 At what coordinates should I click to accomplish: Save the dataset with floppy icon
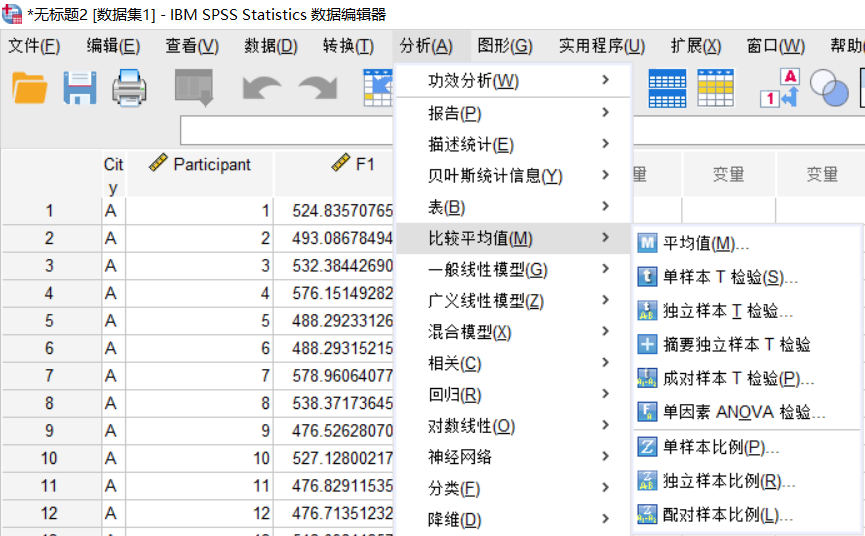point(79,88)
